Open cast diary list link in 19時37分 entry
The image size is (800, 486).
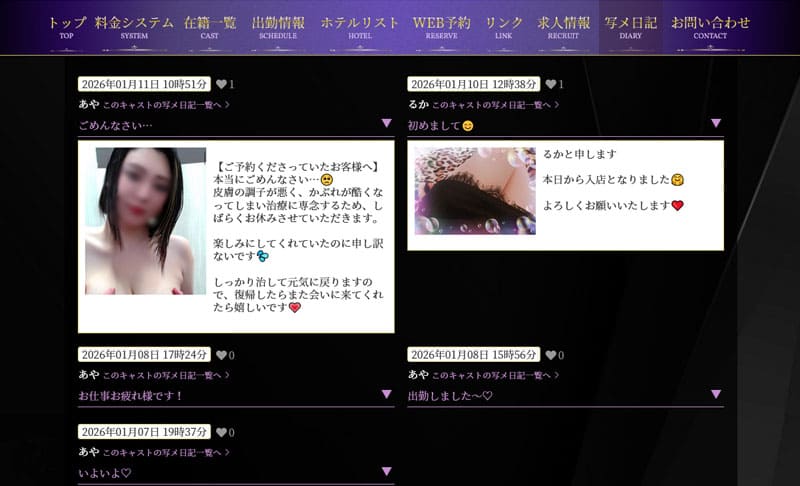pyautogui.click(x=166, y=453)
